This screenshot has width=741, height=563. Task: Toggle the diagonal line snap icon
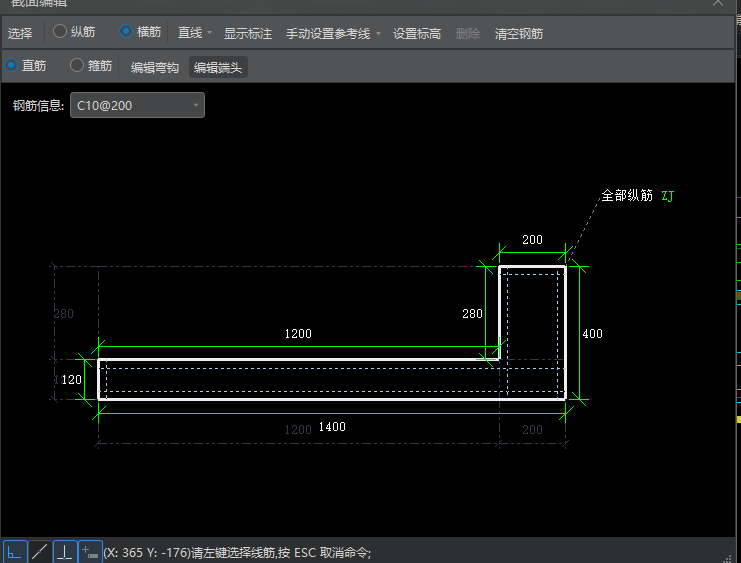coord(40,551)
